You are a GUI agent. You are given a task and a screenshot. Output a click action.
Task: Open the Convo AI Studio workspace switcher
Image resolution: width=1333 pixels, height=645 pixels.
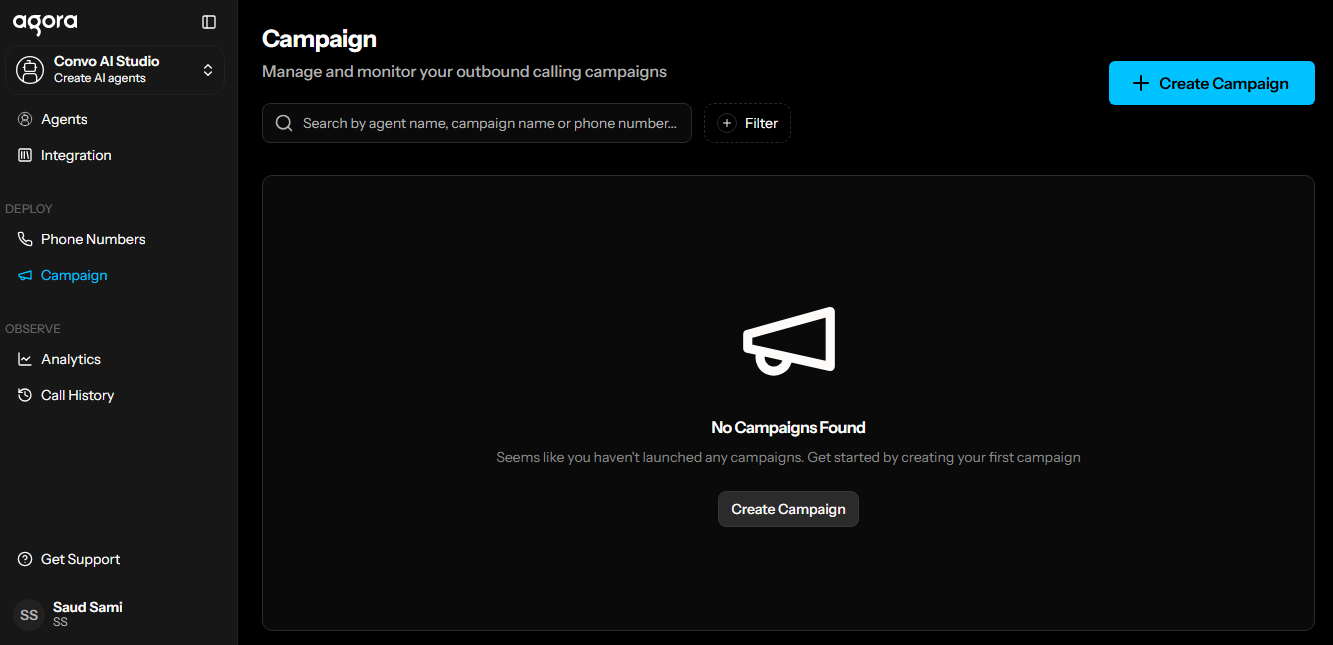tap(114, 69)
